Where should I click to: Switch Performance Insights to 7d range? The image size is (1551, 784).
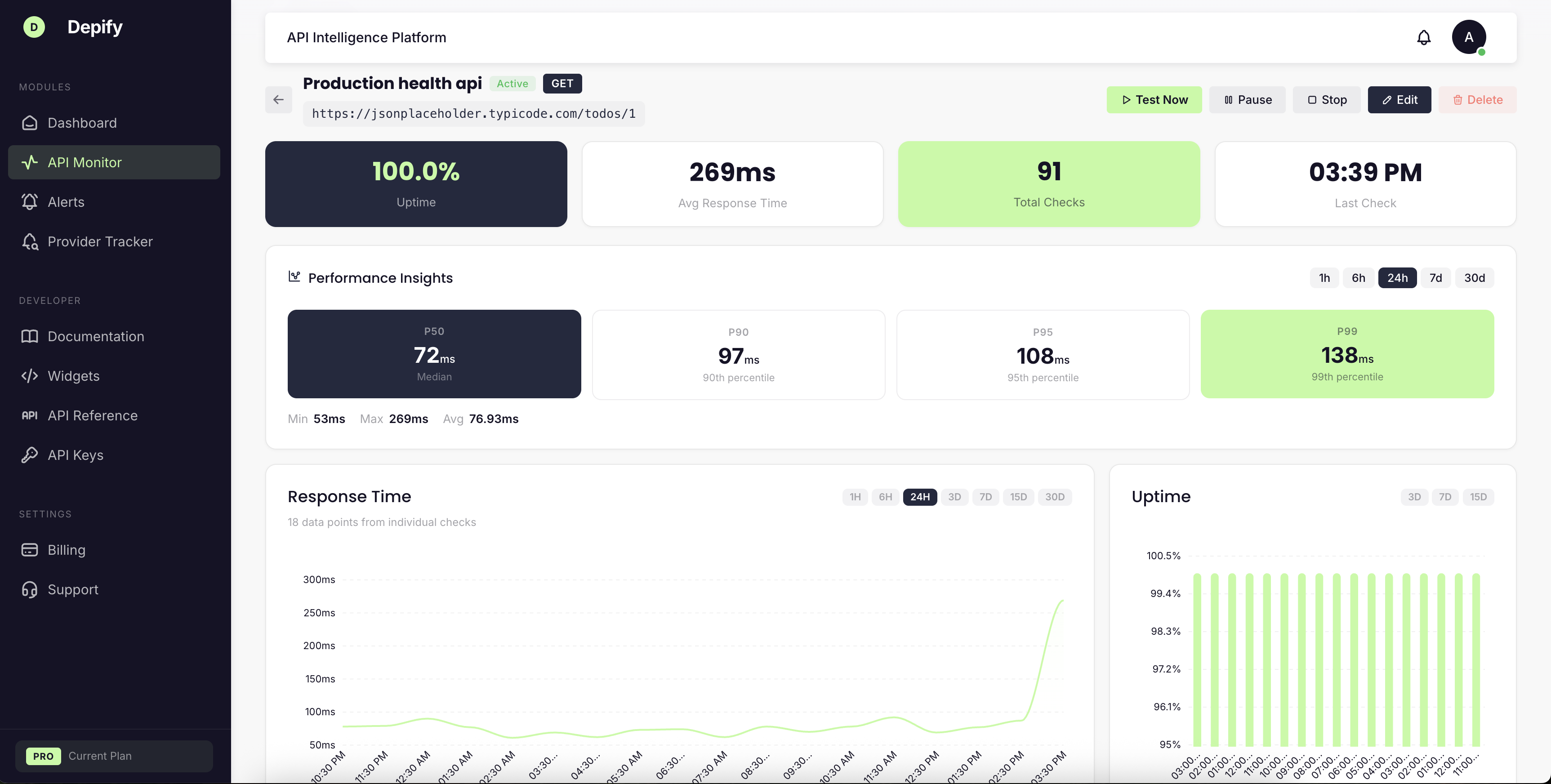point(1435,277)
